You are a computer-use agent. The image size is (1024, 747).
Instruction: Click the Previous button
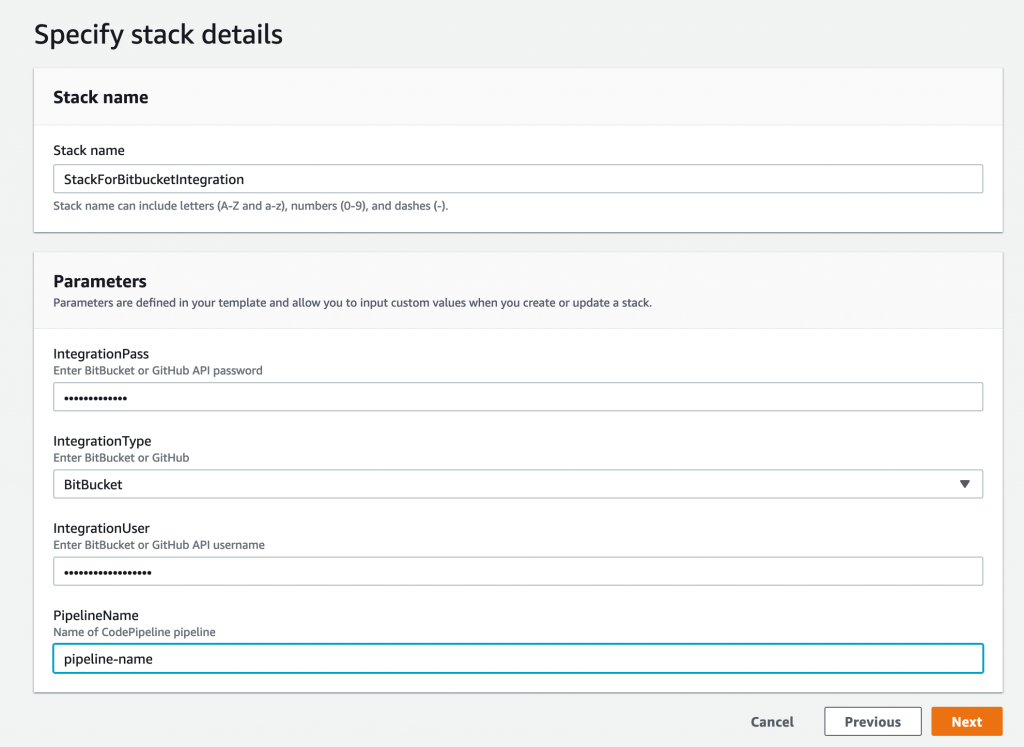[872, 721]
